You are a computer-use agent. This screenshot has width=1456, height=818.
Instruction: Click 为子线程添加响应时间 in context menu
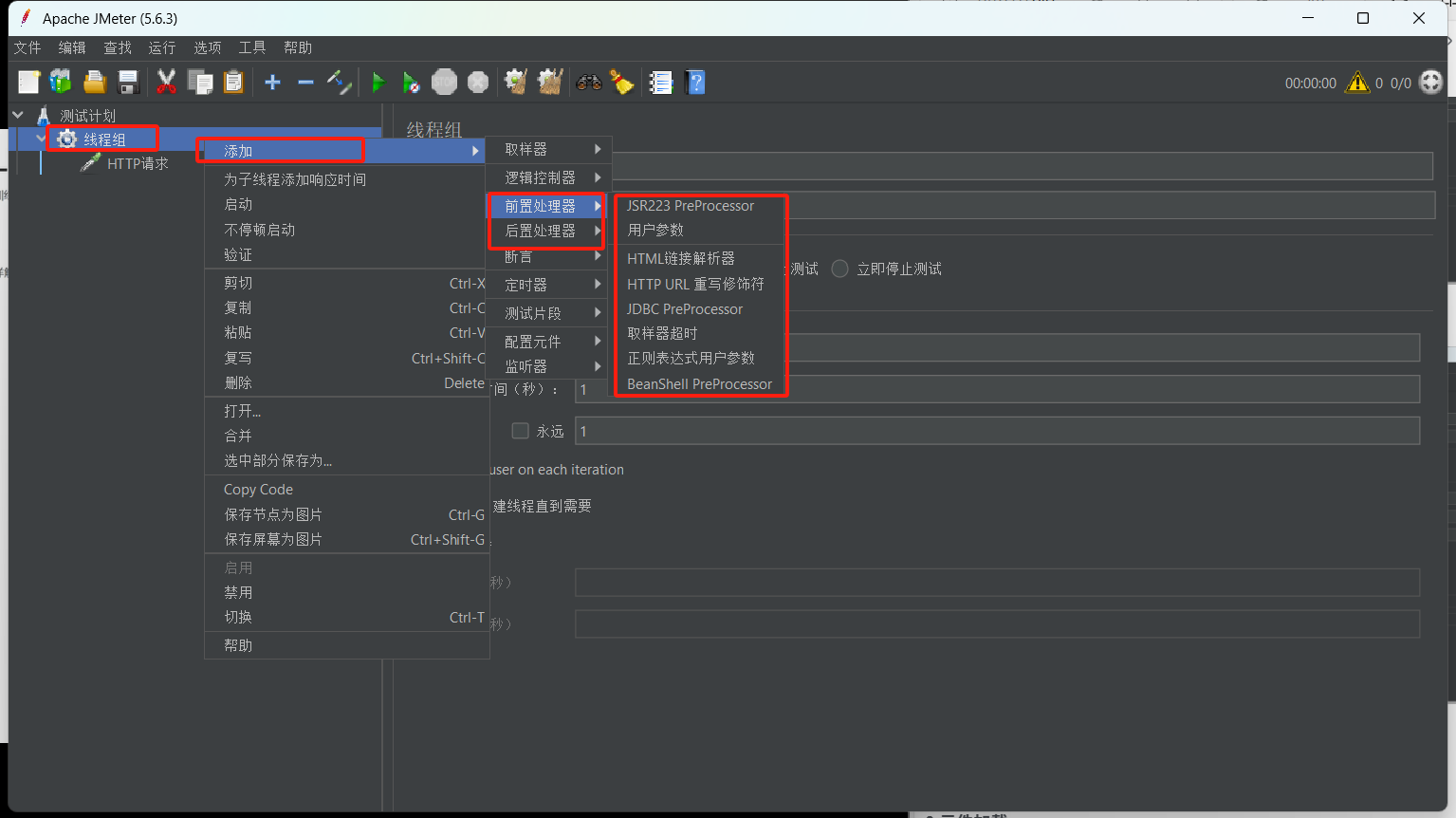[x=346, y=179]
